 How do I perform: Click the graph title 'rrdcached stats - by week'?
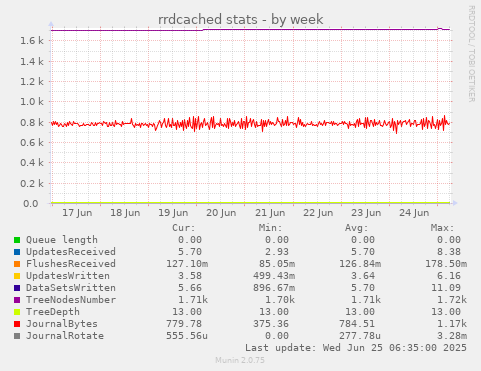tap(240, 19)
